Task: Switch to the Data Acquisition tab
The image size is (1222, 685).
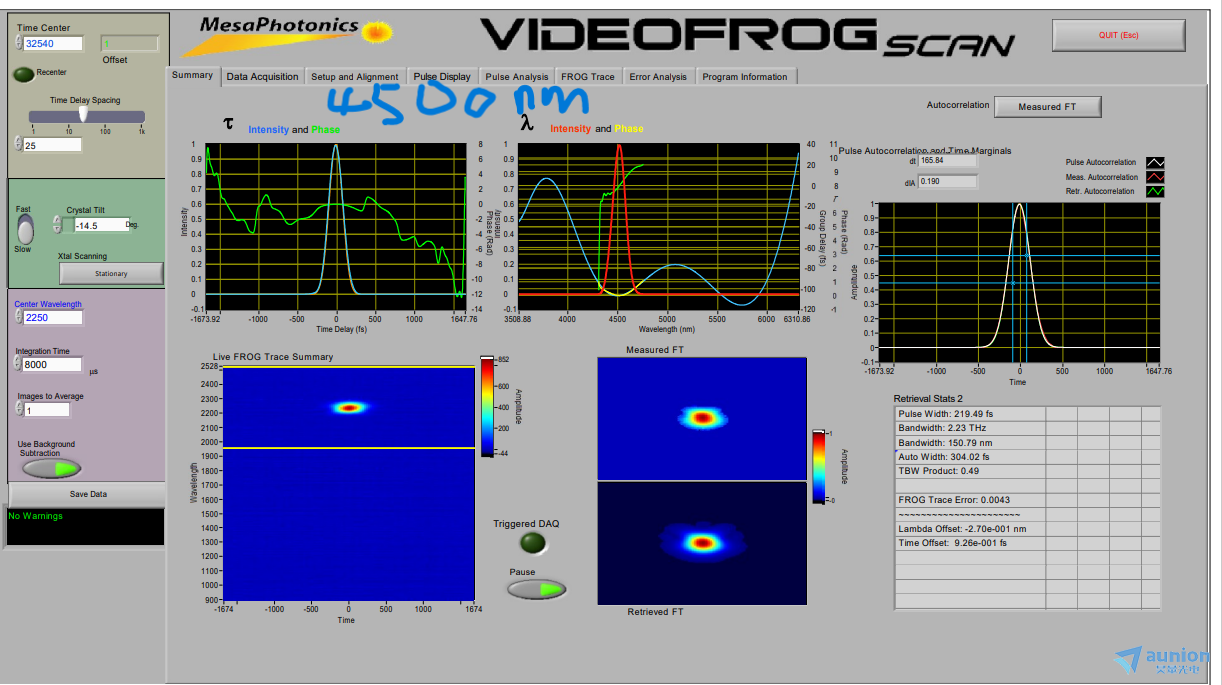Action: (262, 76)
